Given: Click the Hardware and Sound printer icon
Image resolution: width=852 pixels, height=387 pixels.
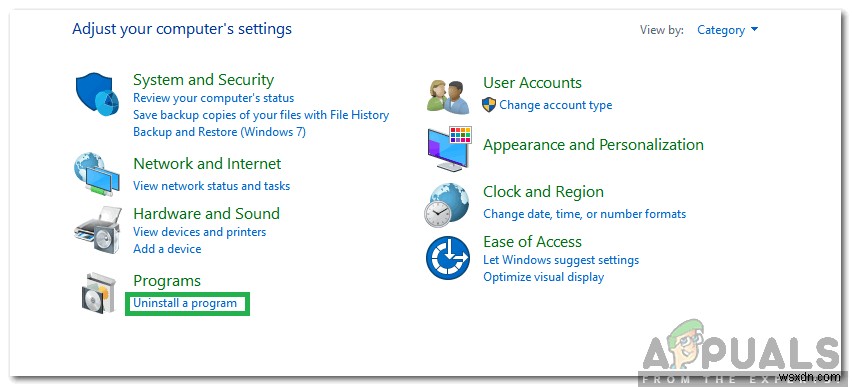Looking at the screenshot, I should click(x=98, y=230).
